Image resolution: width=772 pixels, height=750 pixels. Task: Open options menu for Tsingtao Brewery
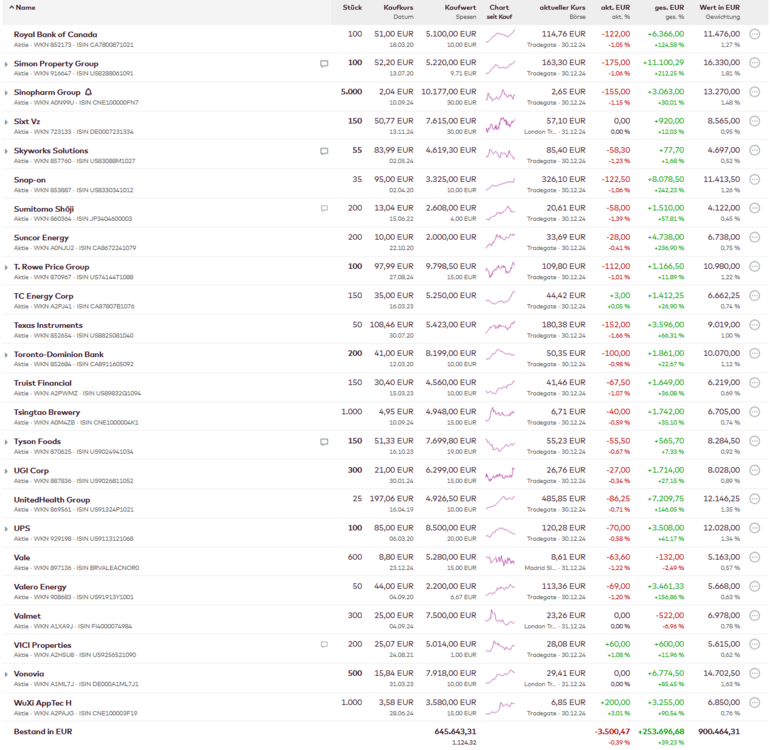[x=754, y=412]
